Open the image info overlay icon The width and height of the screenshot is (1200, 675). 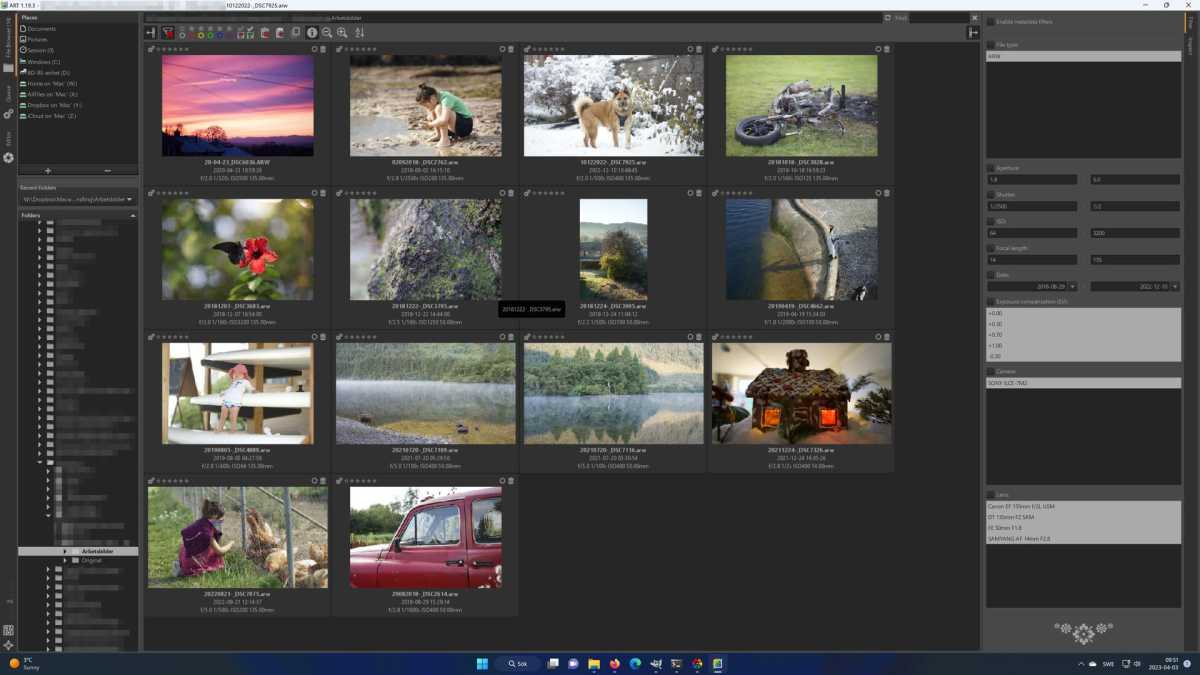[312, 33]
